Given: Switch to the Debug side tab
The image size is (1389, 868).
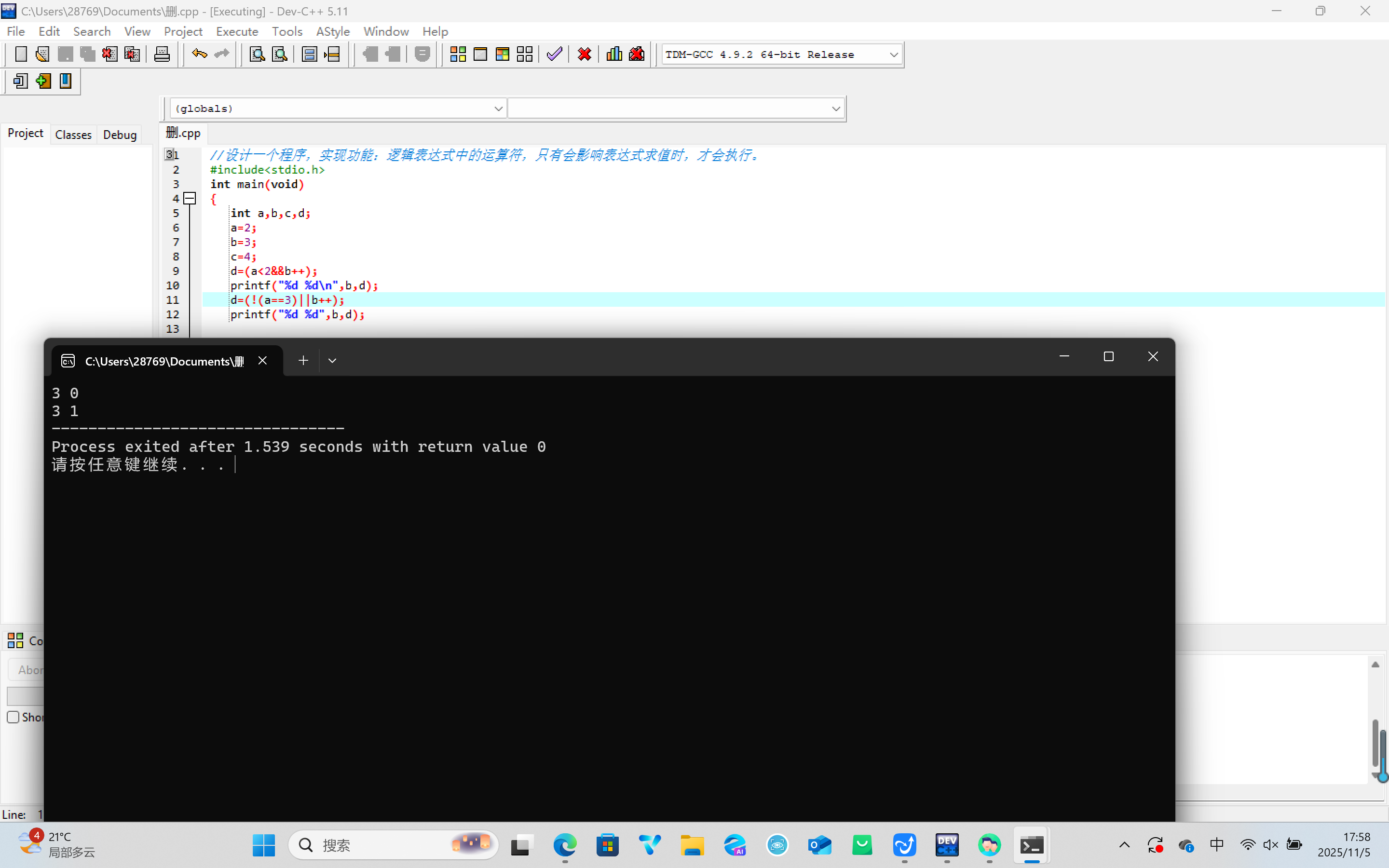Looking at the screenshot, I should [x=120, y=135].
